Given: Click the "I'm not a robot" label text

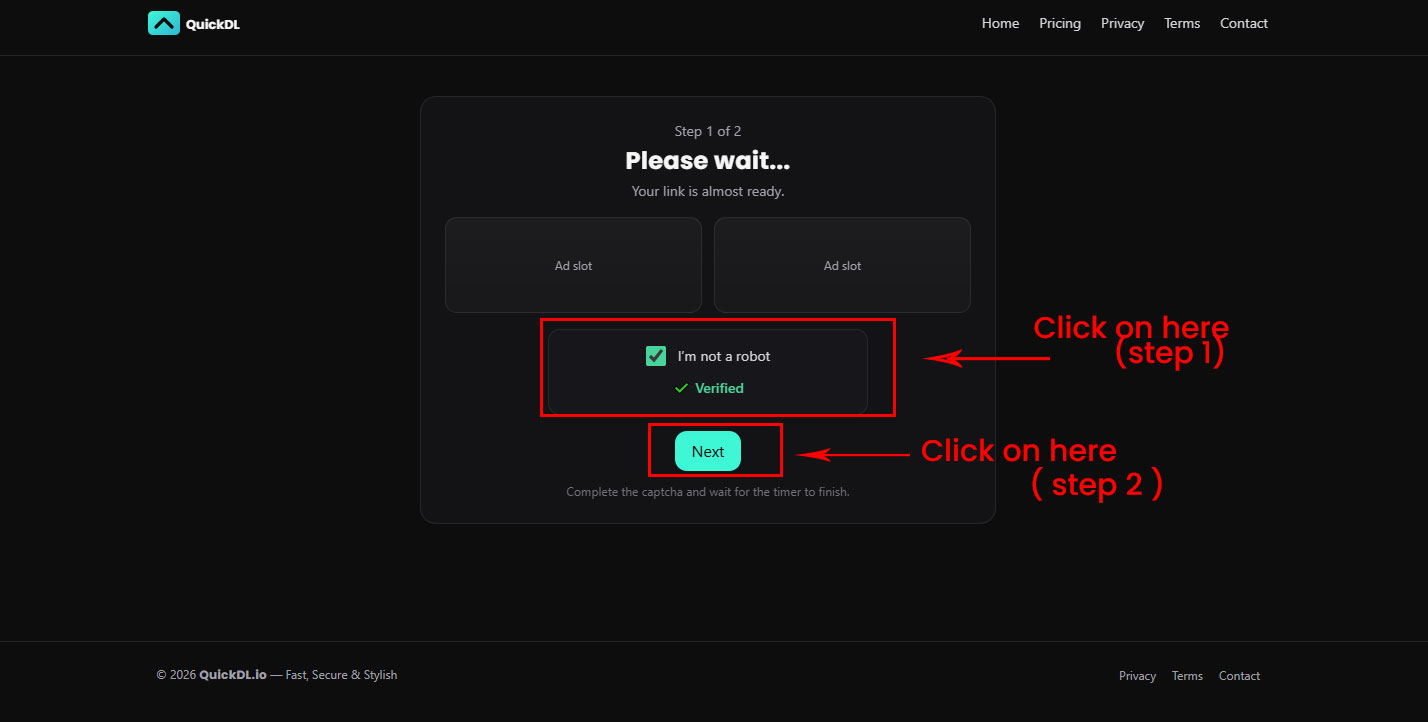Looking at the screenshot, I should tap(724, 356).
